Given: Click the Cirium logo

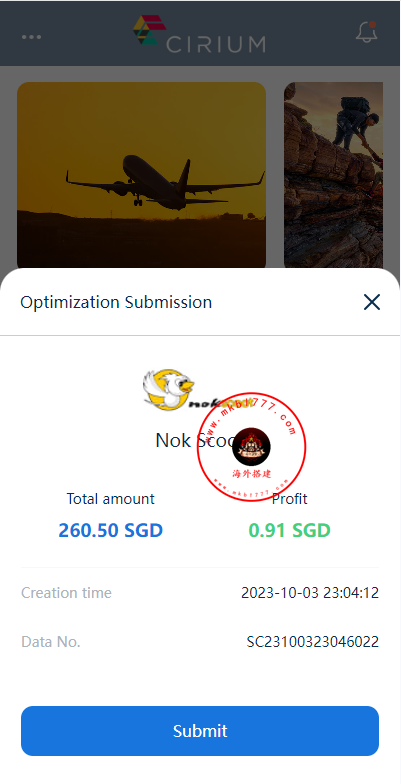Looking at the screenshot, I should [x=199, y=34].
